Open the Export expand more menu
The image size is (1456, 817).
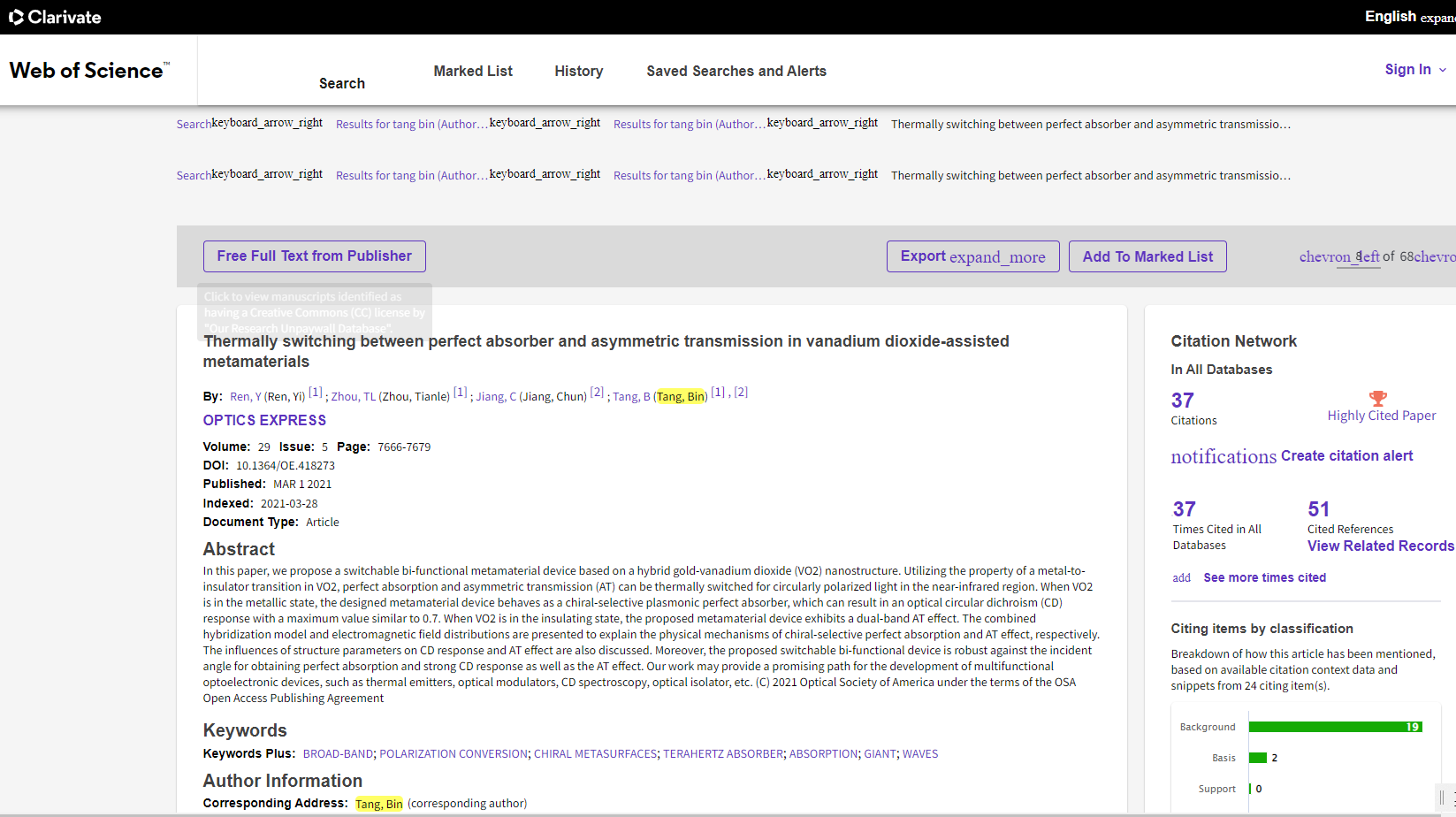(x=973, y=256)
